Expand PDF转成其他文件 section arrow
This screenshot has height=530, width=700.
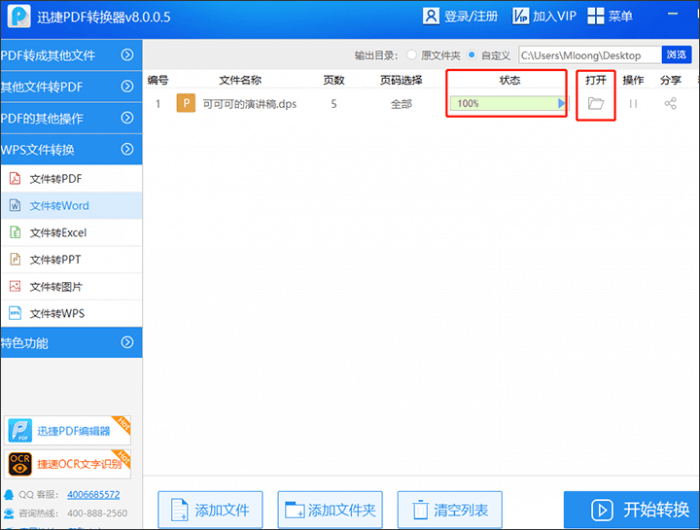point(127,54)
